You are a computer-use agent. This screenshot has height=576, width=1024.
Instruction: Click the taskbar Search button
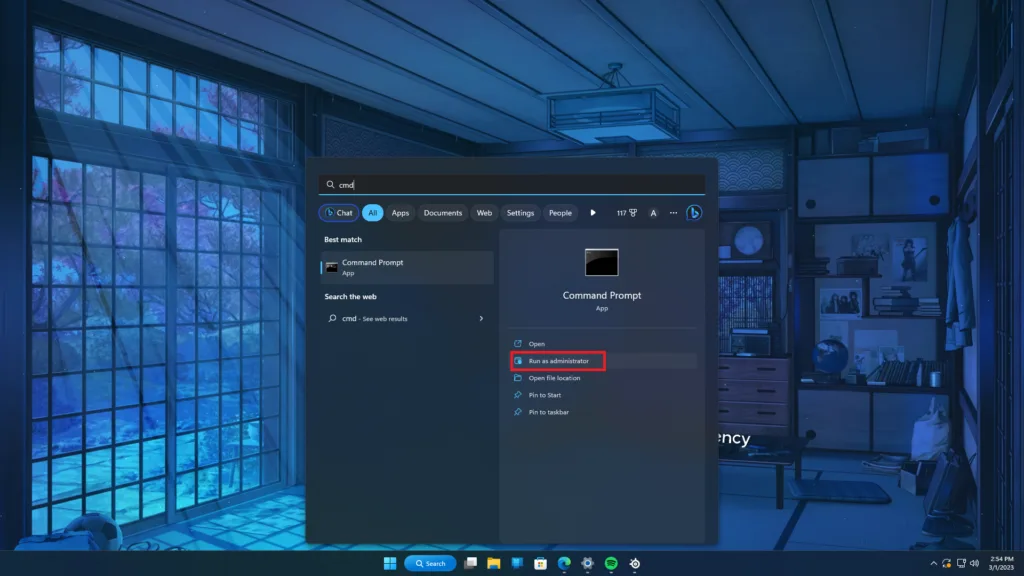(430, 563)
